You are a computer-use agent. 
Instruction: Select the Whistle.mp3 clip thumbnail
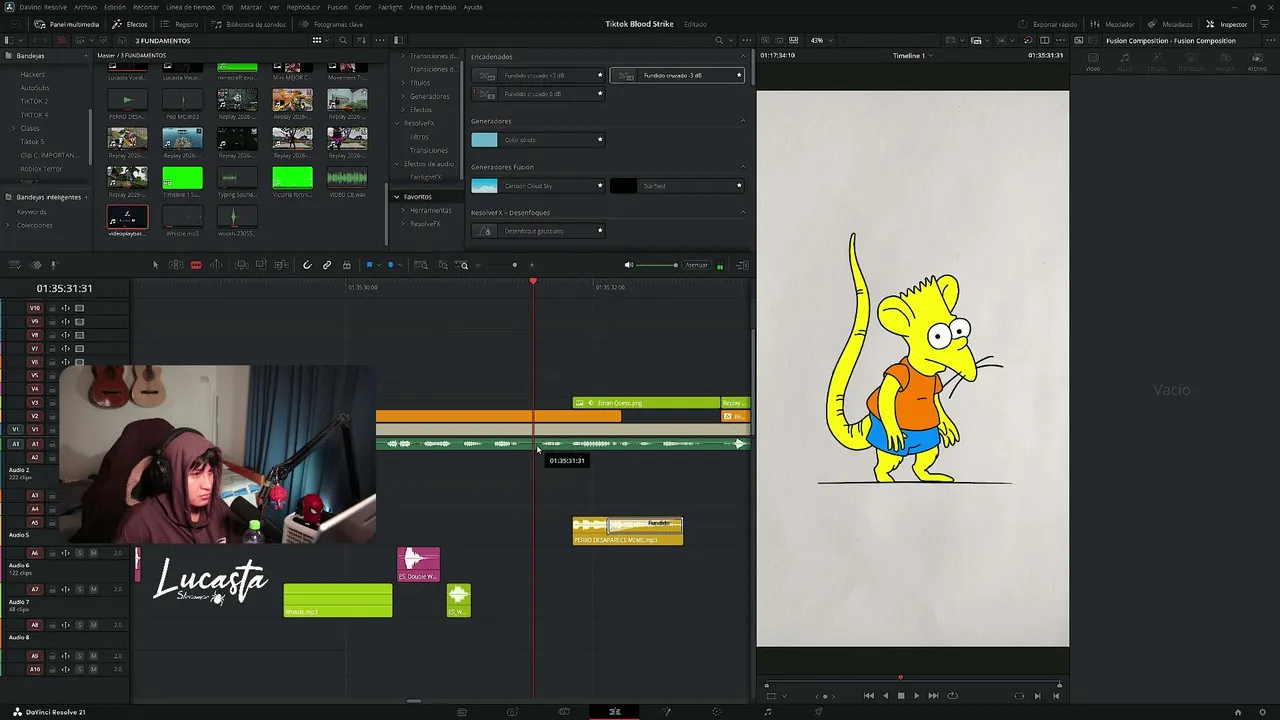coord(182,216)
